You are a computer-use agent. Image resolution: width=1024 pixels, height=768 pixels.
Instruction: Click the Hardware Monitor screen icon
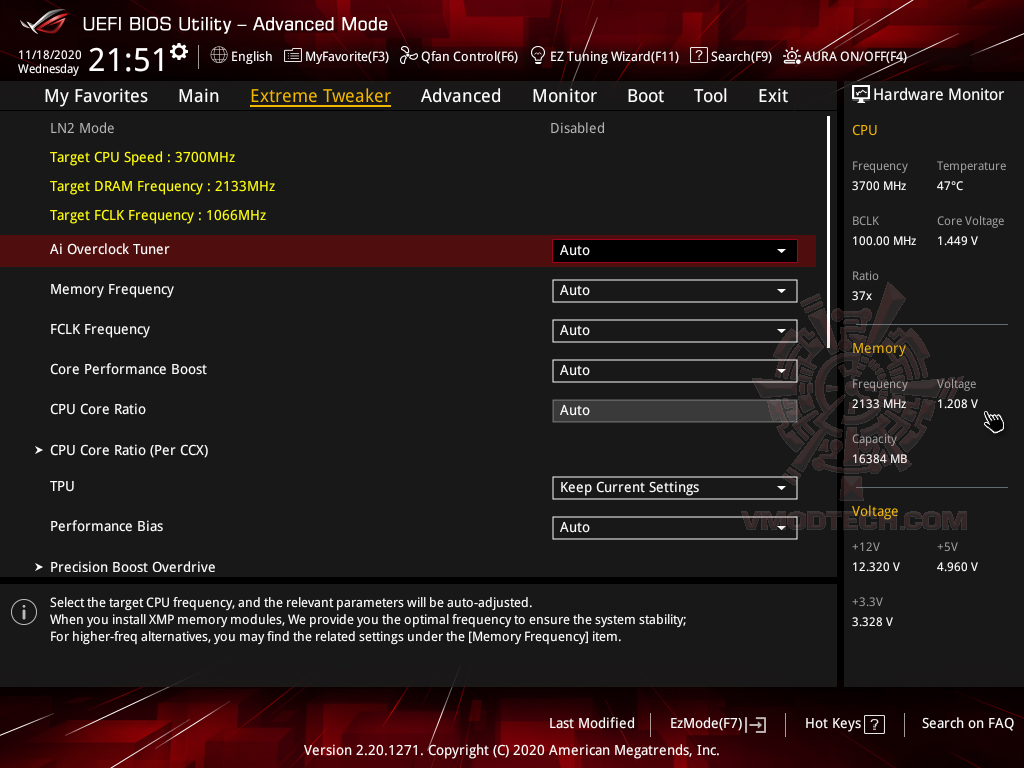point(861,94)
